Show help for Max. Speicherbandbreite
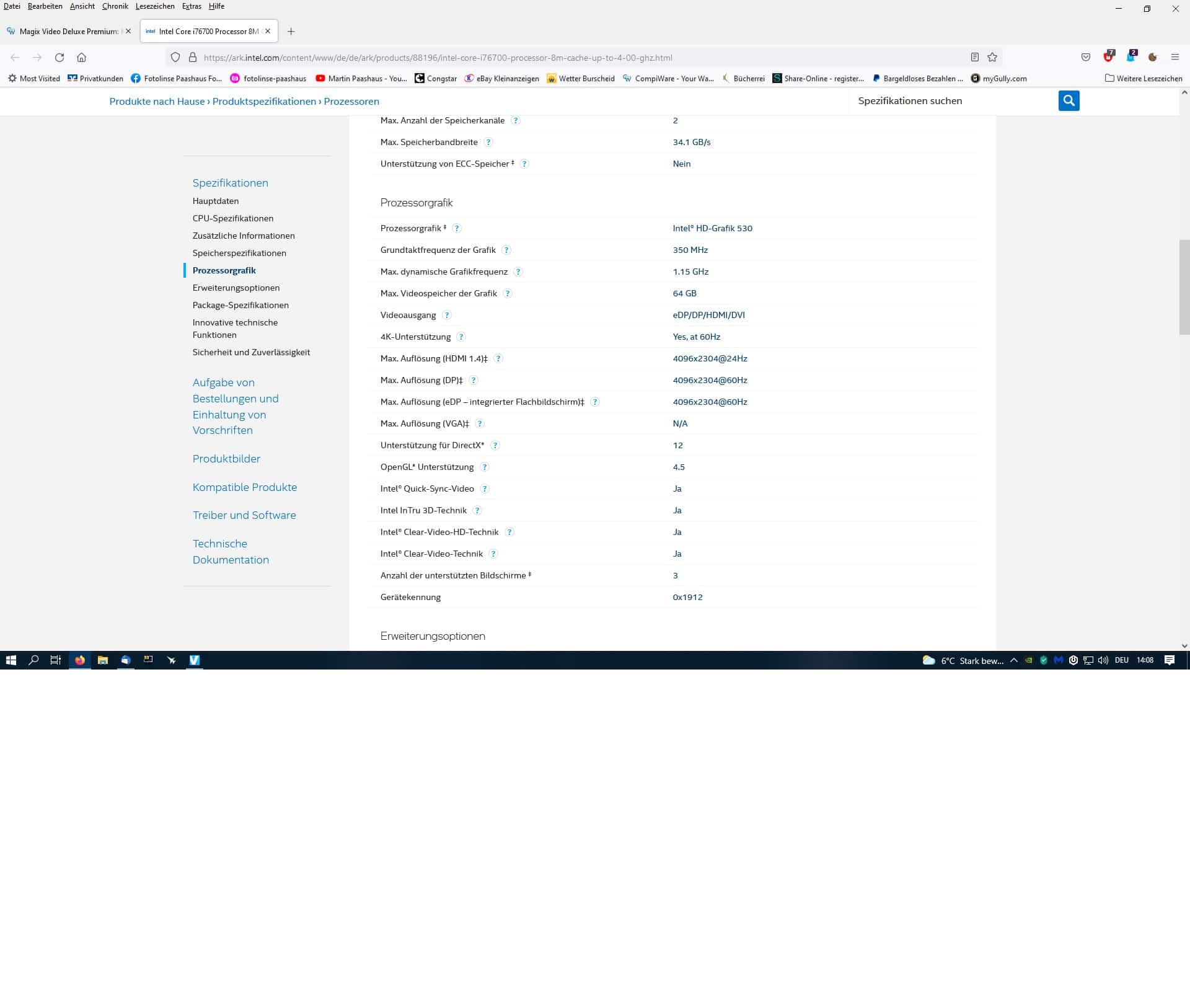1190x1008 pixels. click(488, 142)
